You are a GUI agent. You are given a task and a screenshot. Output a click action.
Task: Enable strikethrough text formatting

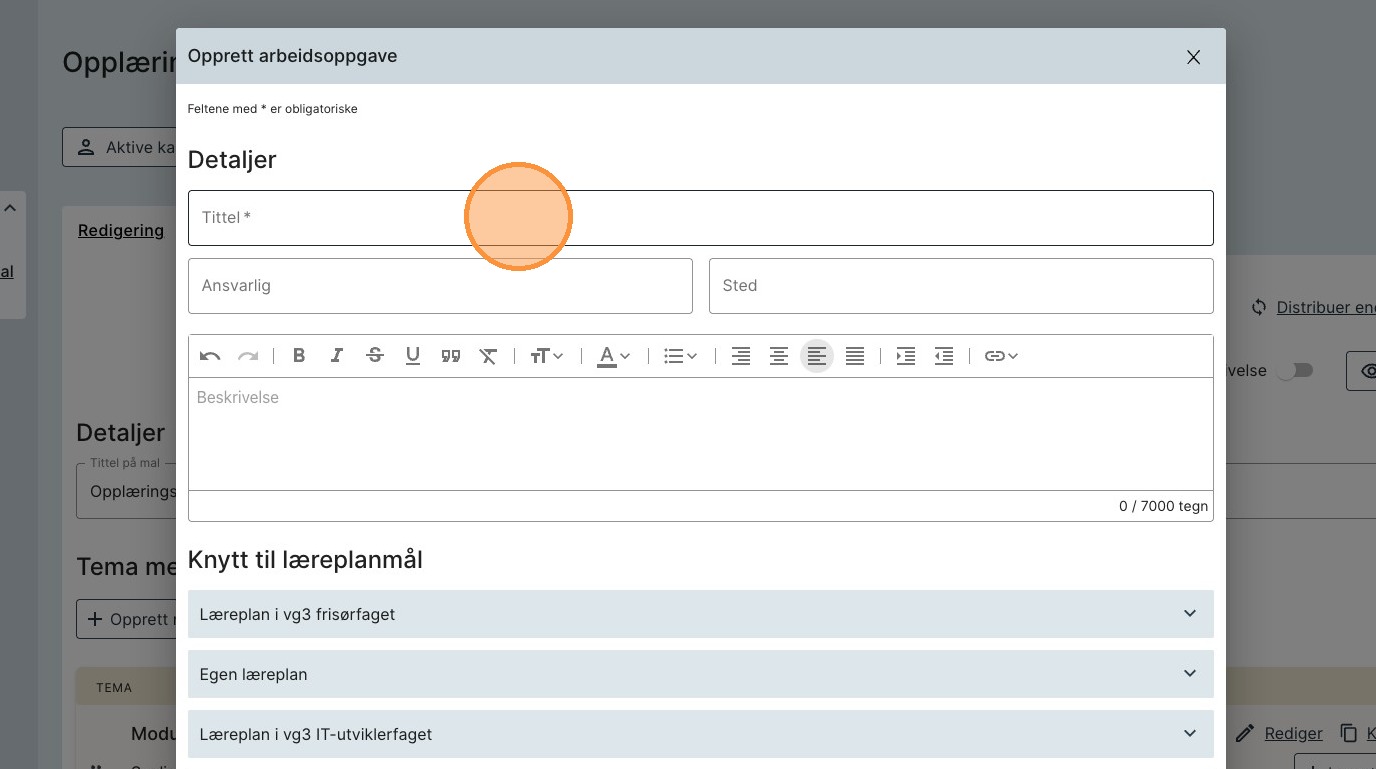[375, 356]
